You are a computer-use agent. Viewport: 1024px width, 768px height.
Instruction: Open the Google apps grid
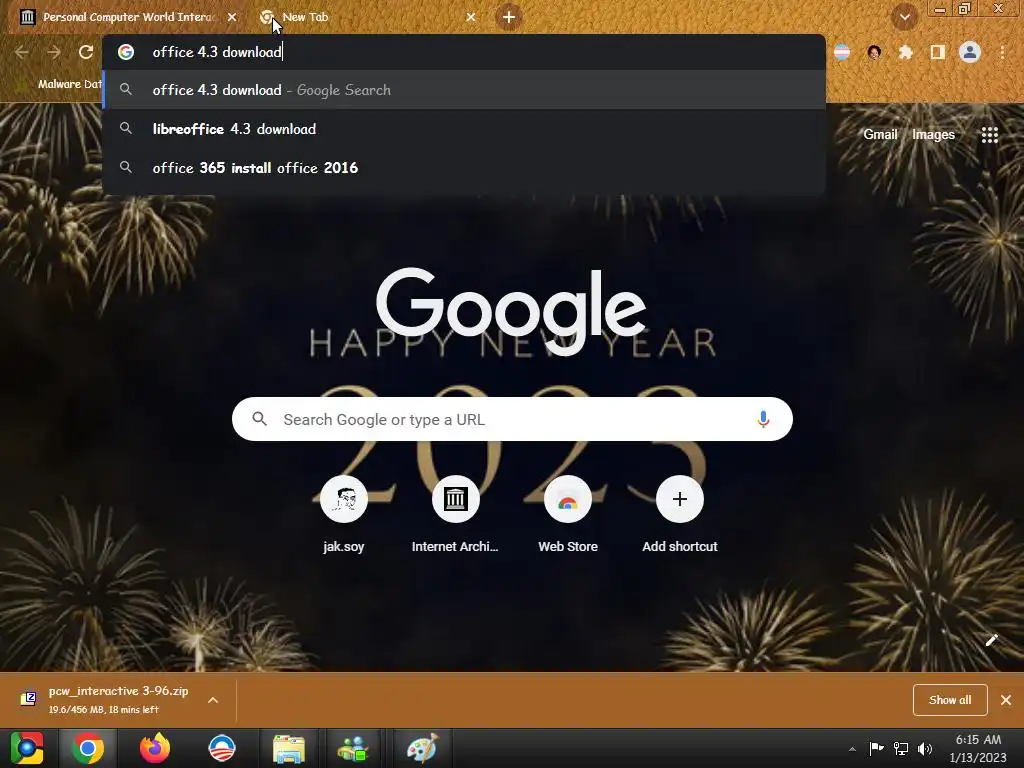coord(989,135)
